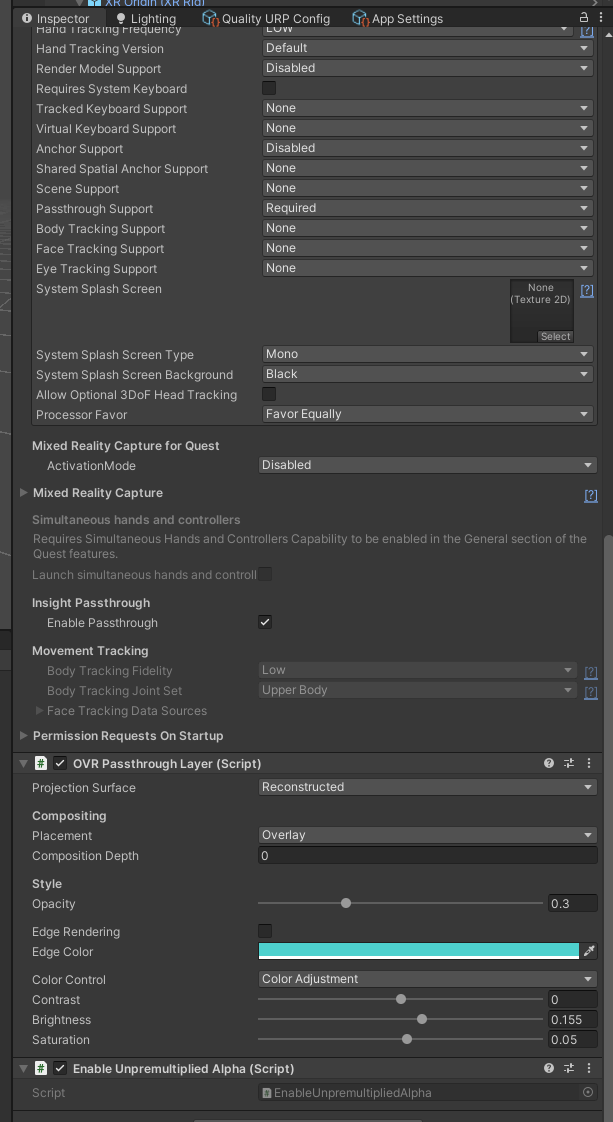This screenshot has width=613, height=1122.
Task: Click the Edge Color swatch
Action: pos(418,951)
